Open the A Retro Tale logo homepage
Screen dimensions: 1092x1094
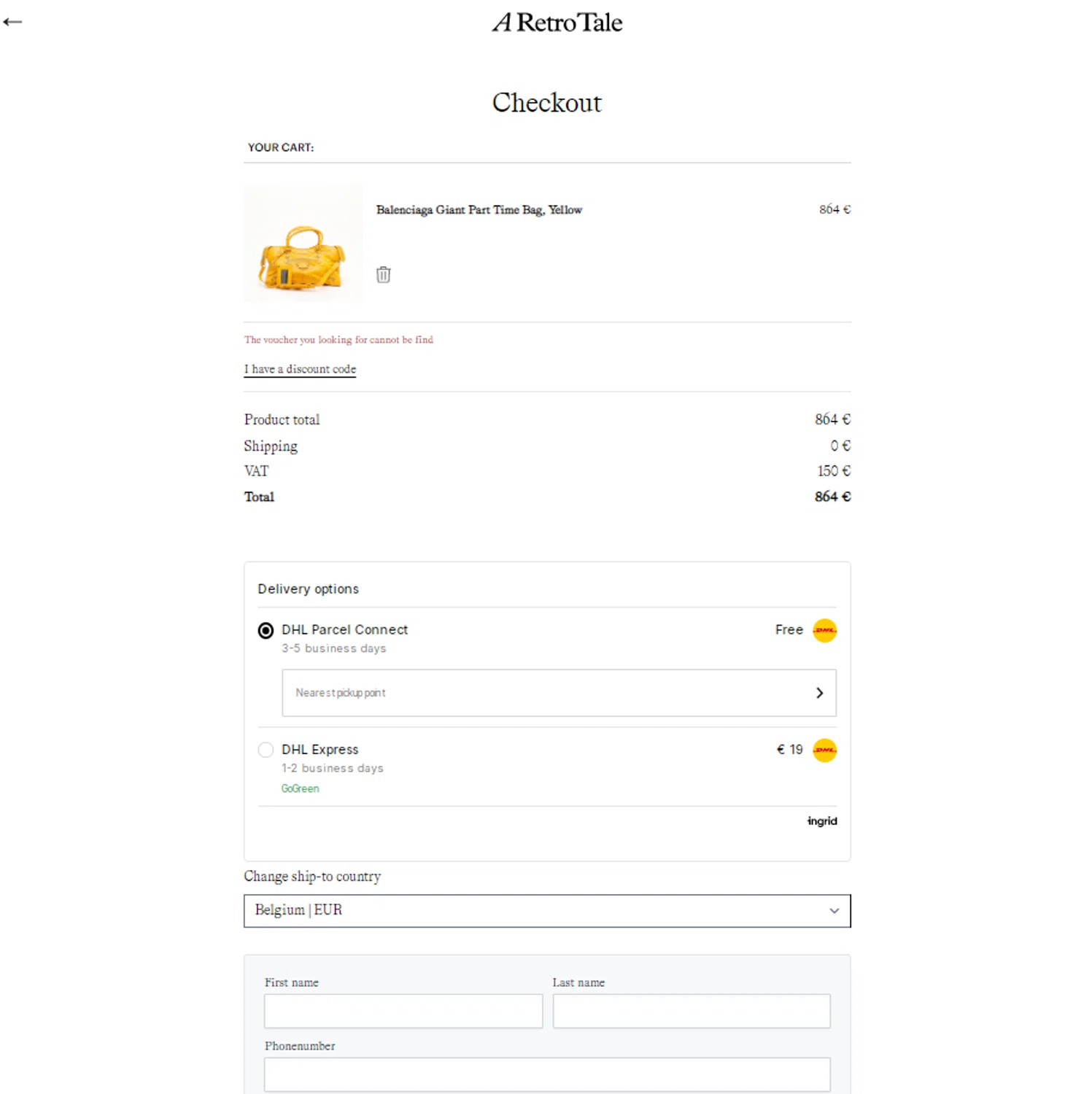tap(557, 23)
